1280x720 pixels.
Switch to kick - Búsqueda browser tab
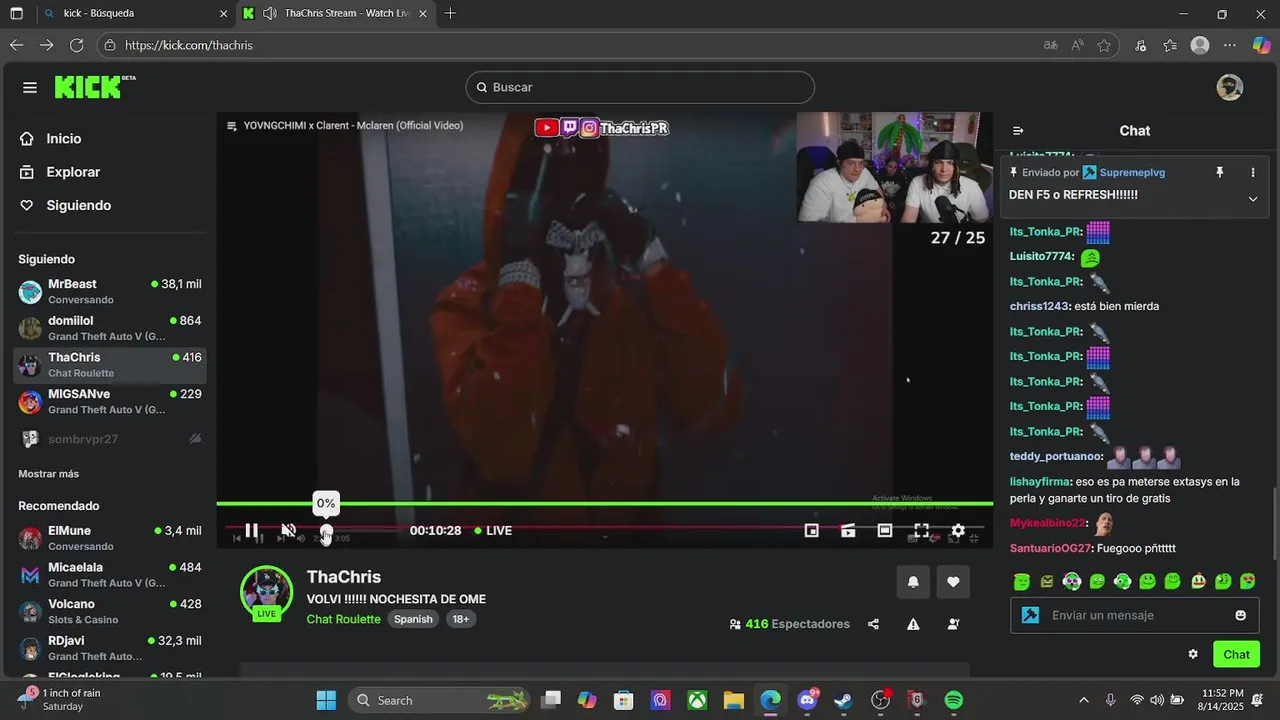pos(133,13)
